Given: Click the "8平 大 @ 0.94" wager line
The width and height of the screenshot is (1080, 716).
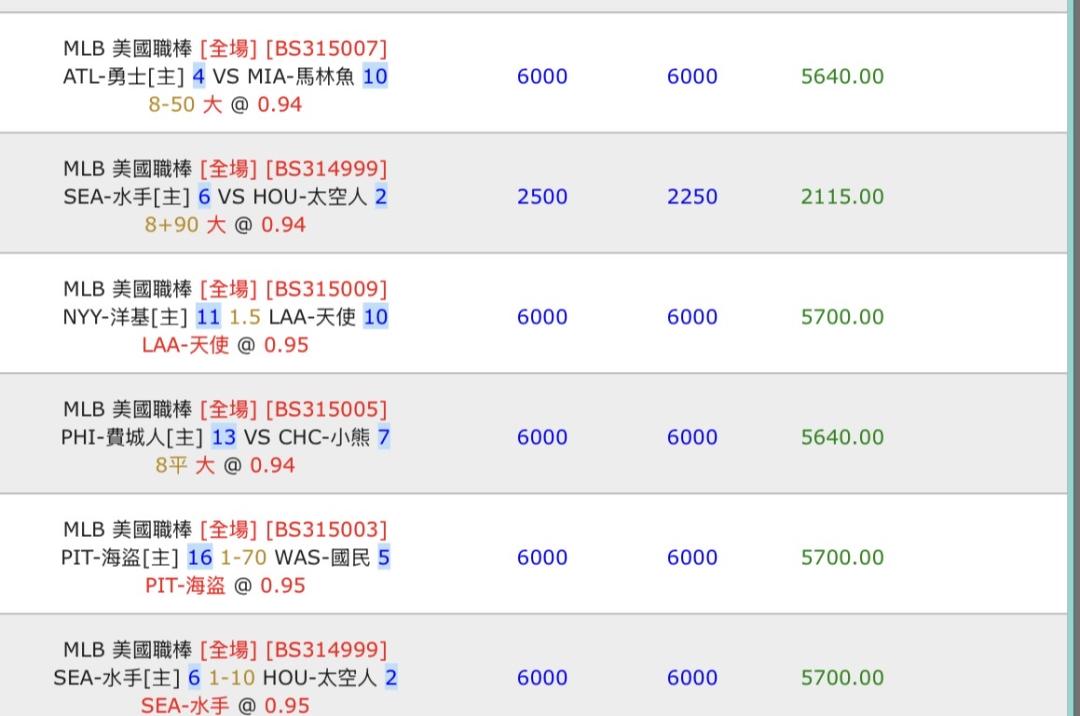Looking at the screenshot, I should (x=225, y=465).
